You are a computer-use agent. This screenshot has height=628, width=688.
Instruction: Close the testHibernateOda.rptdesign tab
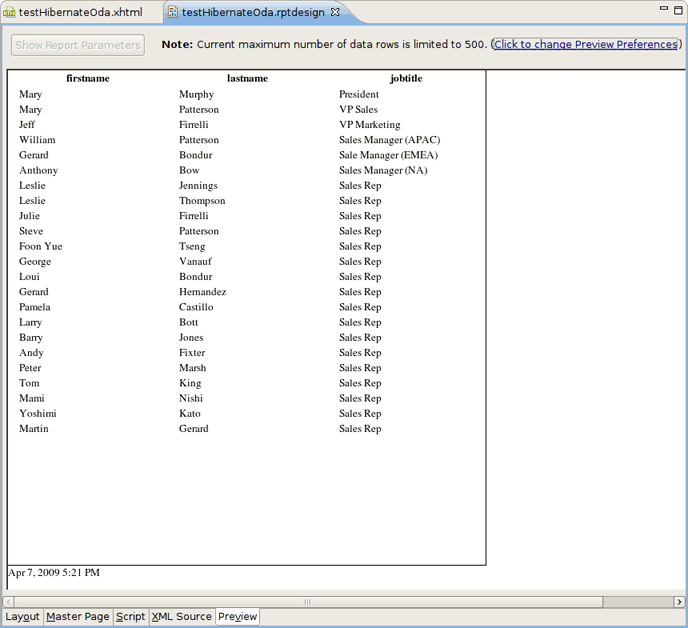click(335, 12)
